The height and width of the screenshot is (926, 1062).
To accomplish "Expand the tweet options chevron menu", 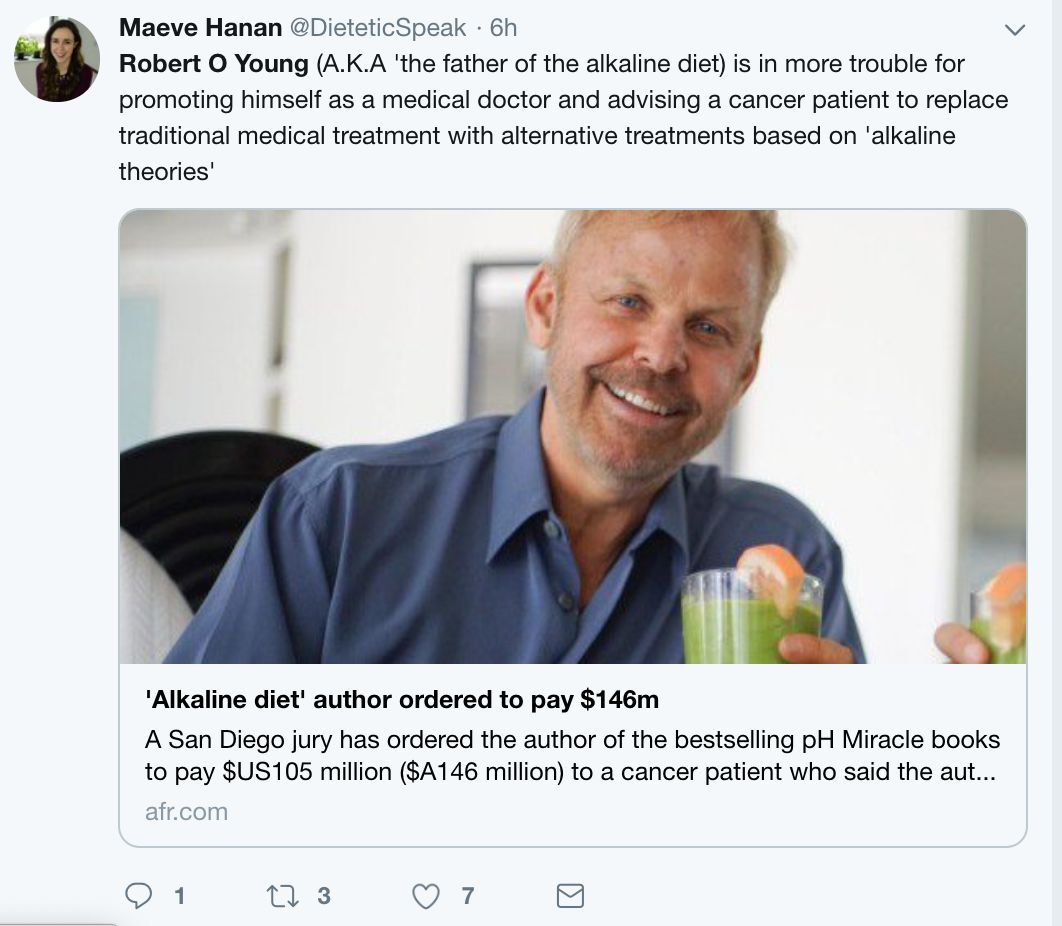I will tap(1014, 31).
